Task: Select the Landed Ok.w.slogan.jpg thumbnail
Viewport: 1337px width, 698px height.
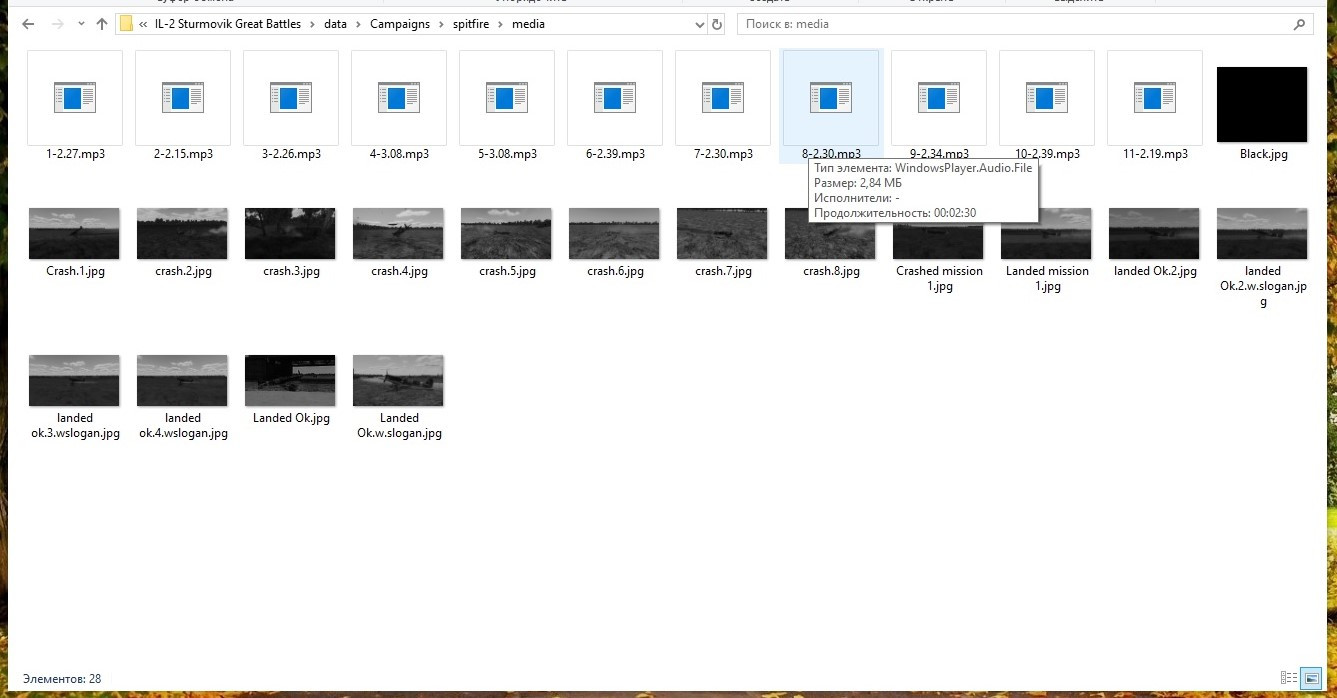Action: (x=398, y=380)
